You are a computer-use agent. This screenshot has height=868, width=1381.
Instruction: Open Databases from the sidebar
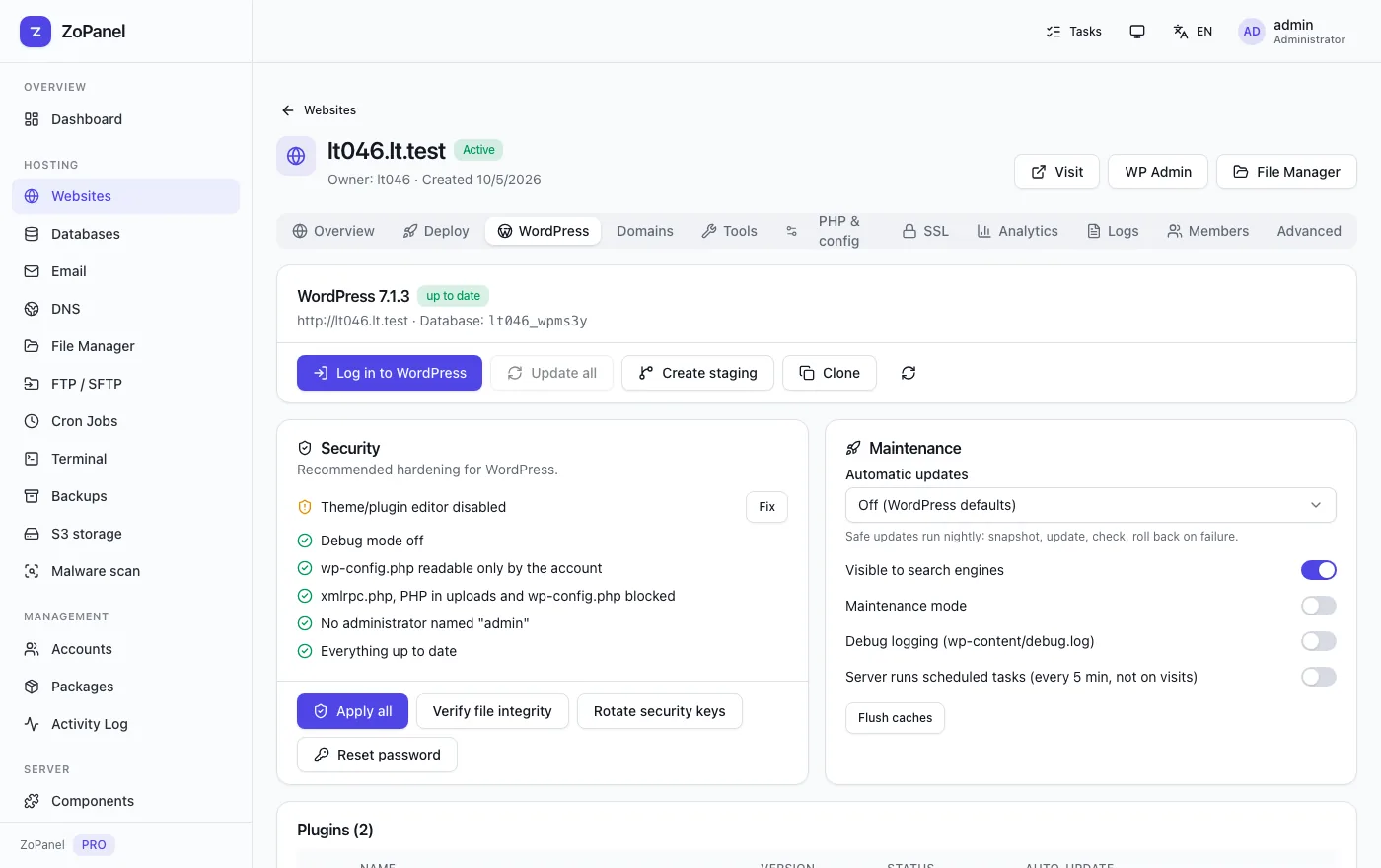tap(125, 234)
